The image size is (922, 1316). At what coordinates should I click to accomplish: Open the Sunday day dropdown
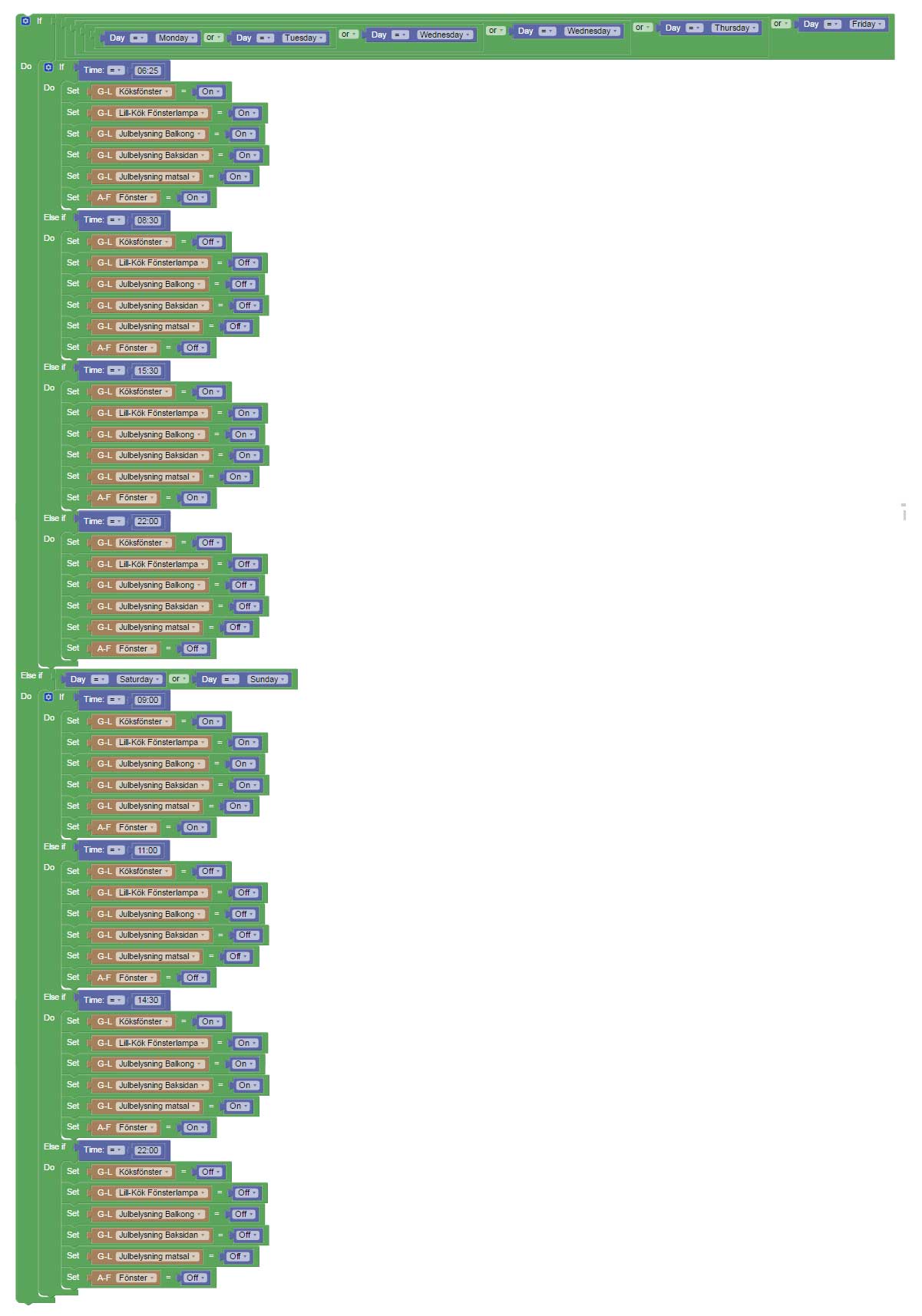click(267, 679)
